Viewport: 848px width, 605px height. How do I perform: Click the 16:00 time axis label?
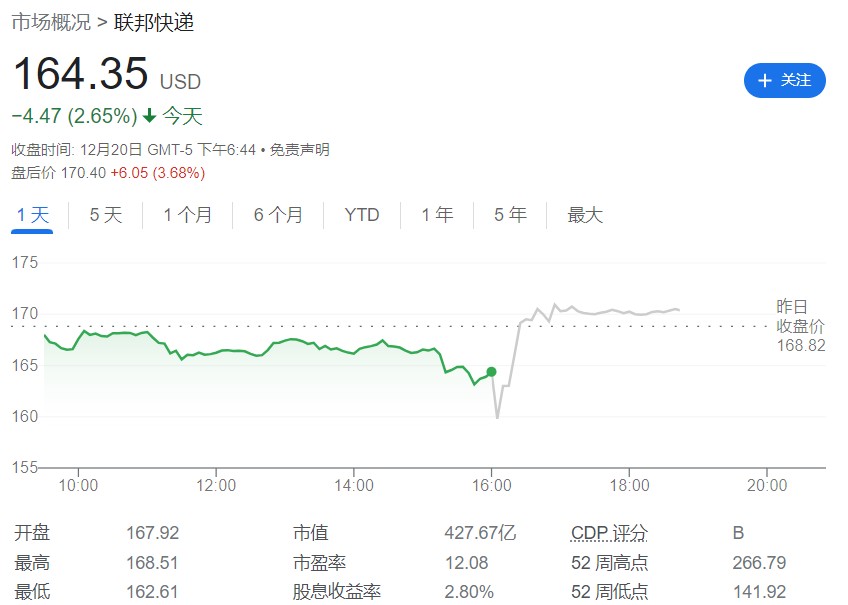491,485
